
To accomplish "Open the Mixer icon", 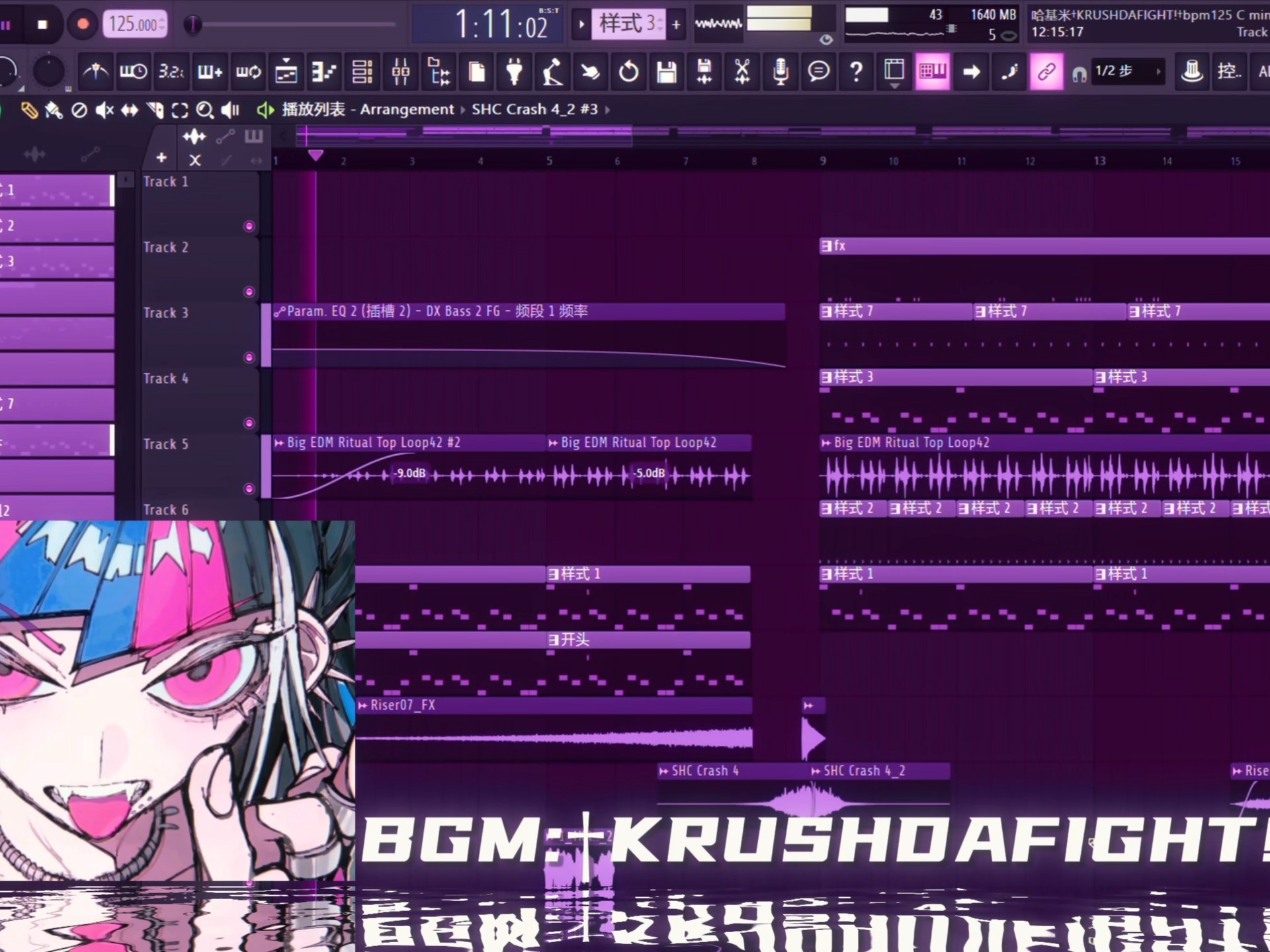I will [x=401, y=71].
